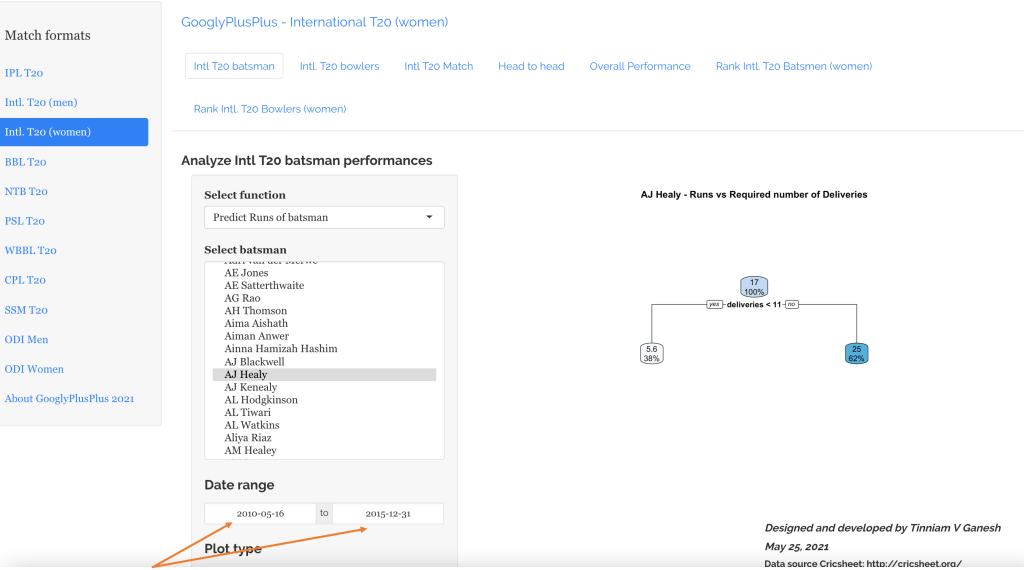
Task: Open the ODI Women section
Action: pyautogui.click(x=34, y=369)
